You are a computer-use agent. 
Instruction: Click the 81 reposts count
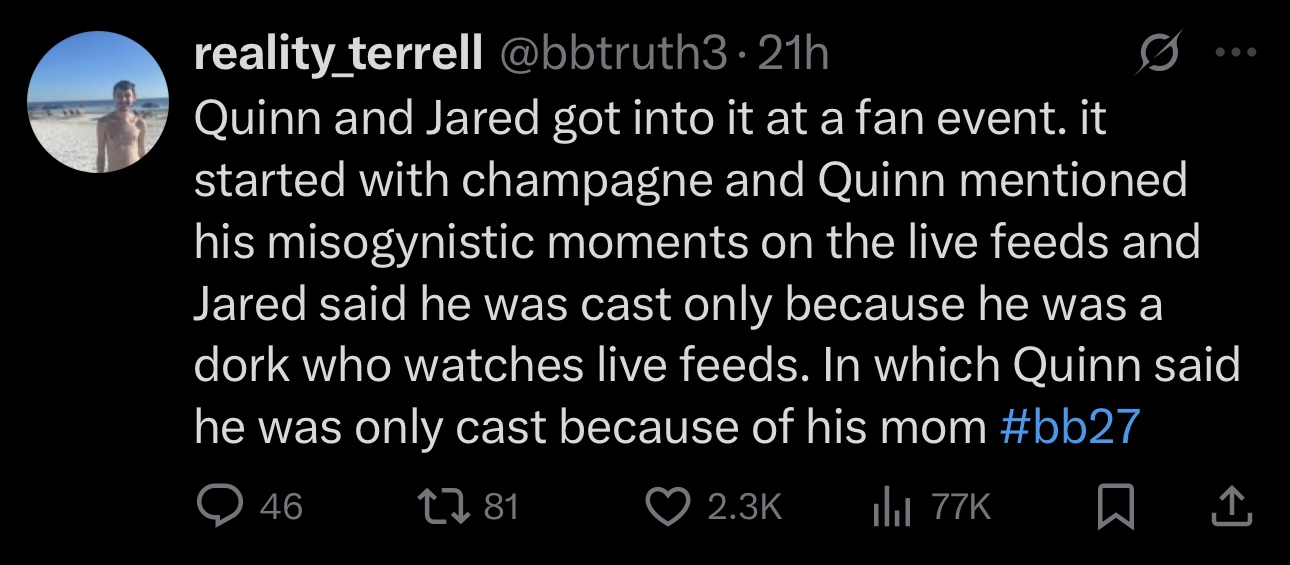point(500,507)
